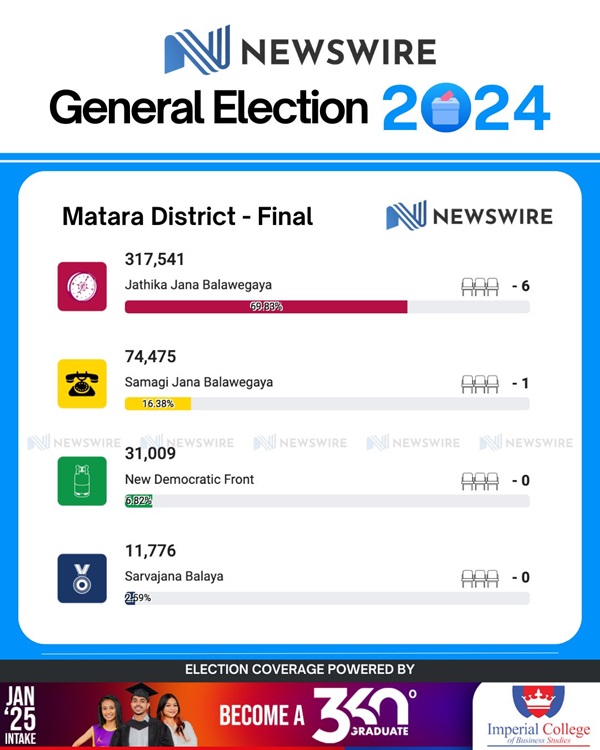Click the Jathika Jana Balawegaya compass icon
This screenshot has width=600, height=750.
click(x=82, y=287)
